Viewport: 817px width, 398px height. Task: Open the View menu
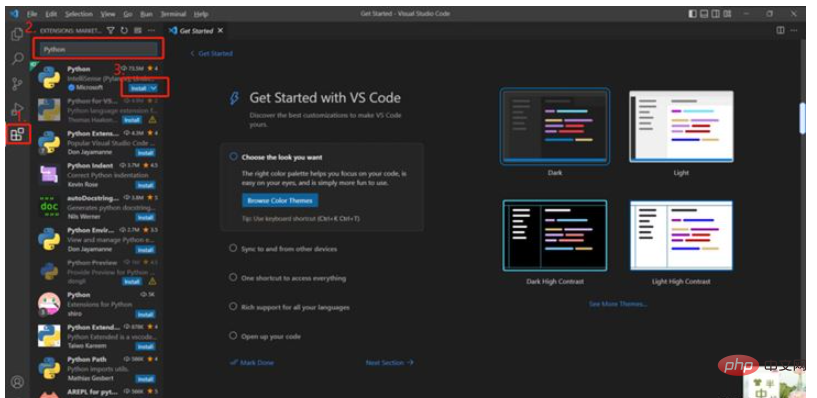pos(108,14)
